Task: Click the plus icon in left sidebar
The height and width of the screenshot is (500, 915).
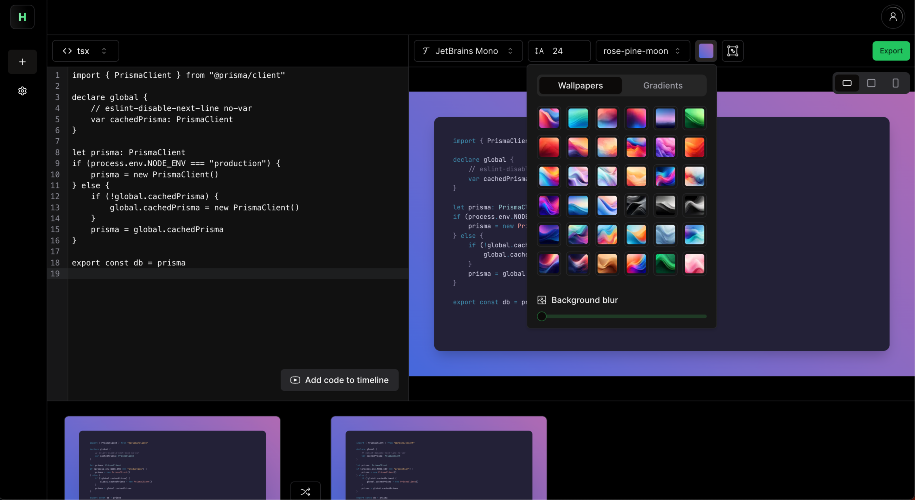Action: coord(22,62)
